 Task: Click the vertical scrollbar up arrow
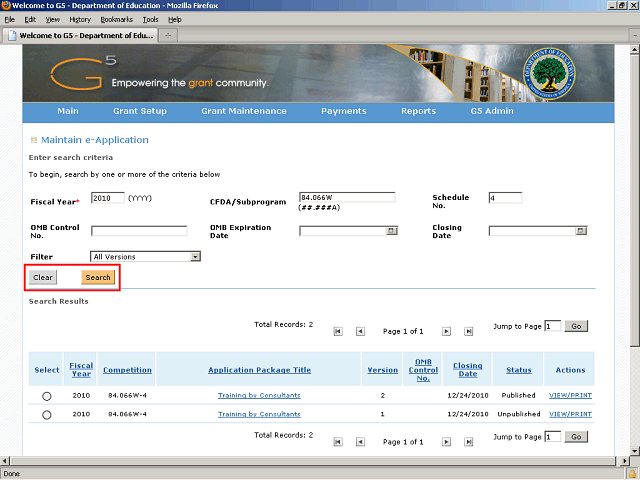pos(634,50)
